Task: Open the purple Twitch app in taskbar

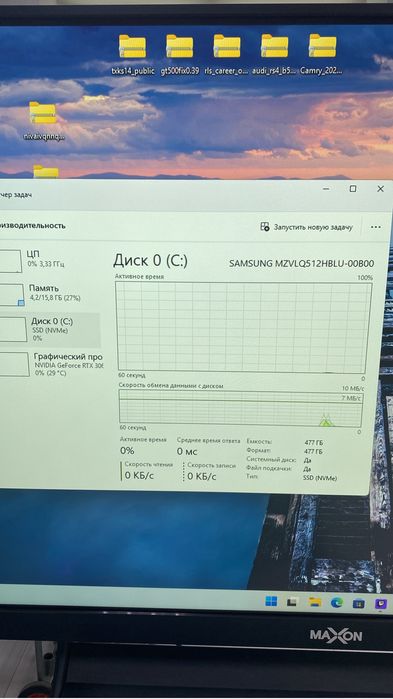Action: 381,604
